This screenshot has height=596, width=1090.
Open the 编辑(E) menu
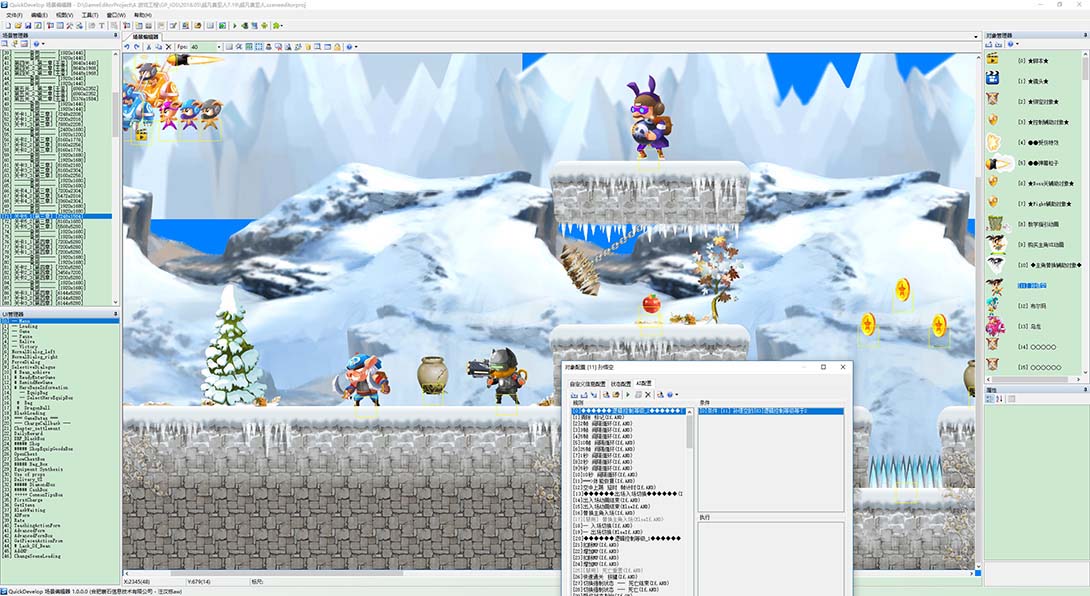(39, 15)
